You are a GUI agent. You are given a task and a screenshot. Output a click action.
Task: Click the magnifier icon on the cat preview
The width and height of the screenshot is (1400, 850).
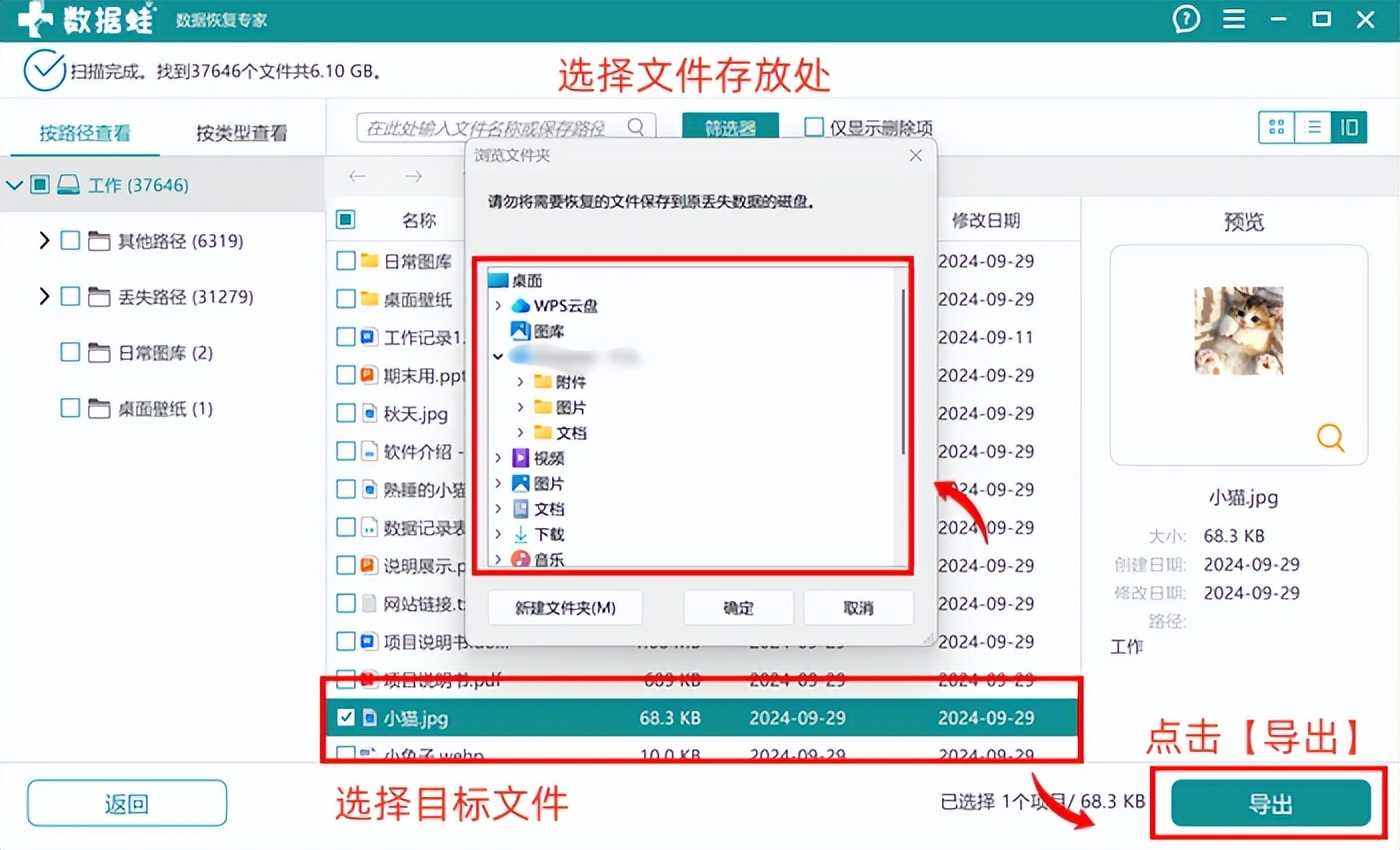(1330, 438)
